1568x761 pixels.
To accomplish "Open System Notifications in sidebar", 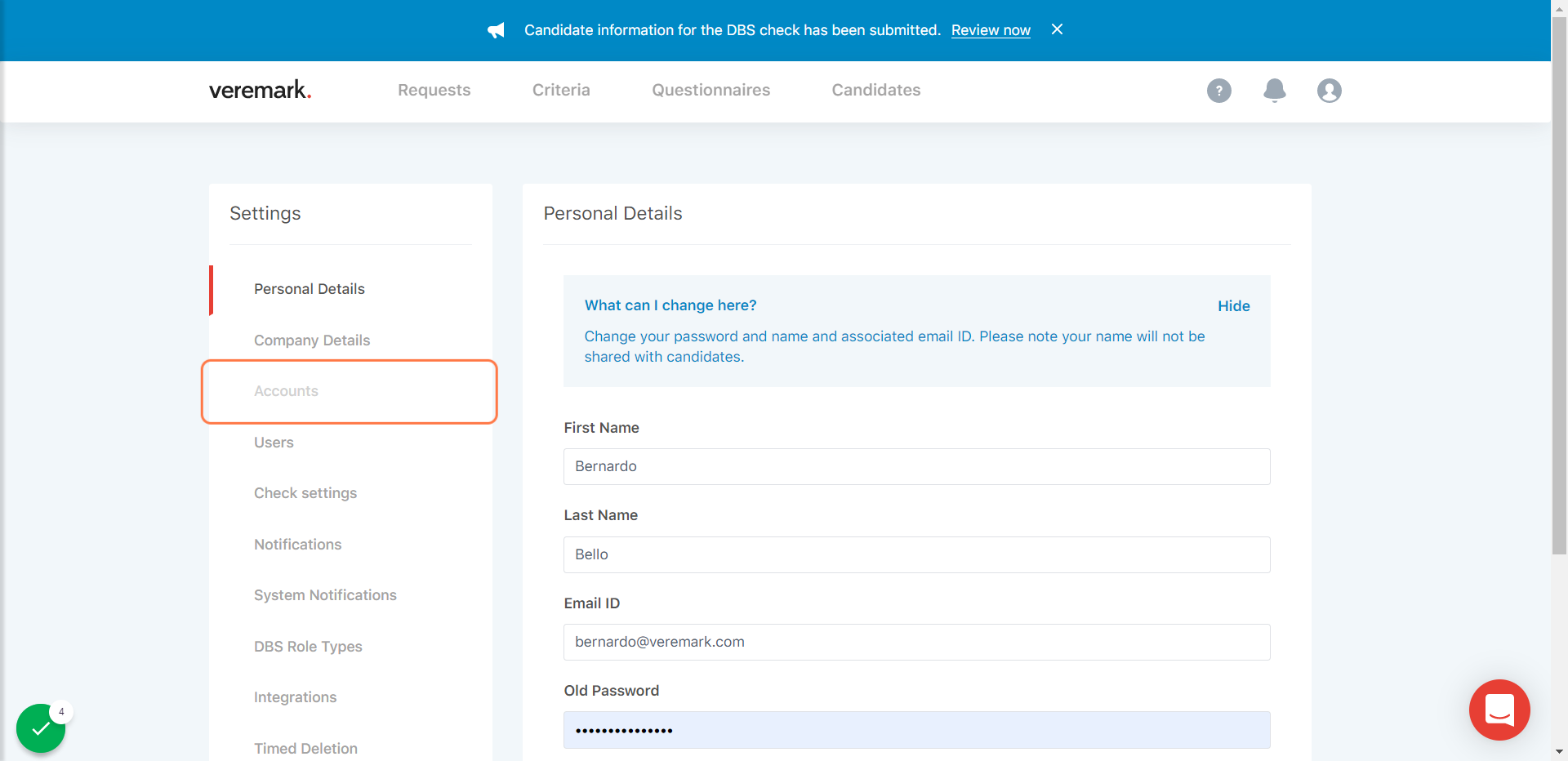I will coord(325,595).
